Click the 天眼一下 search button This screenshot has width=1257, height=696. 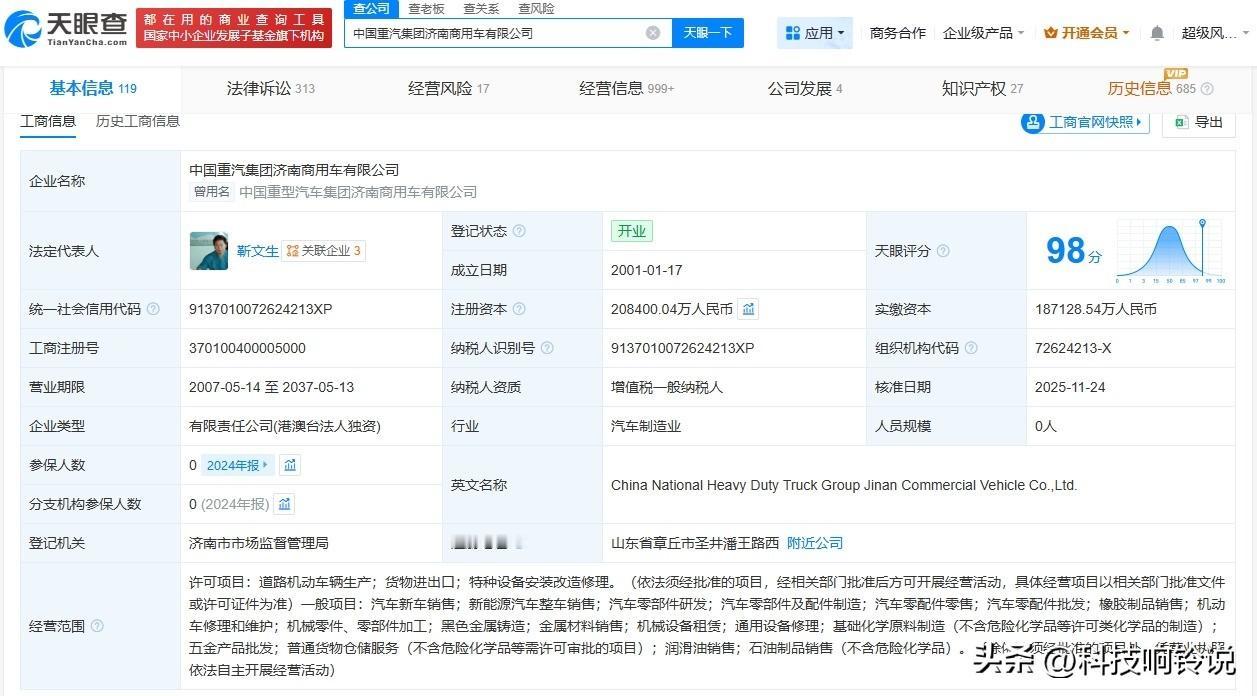tap(707, 33)
